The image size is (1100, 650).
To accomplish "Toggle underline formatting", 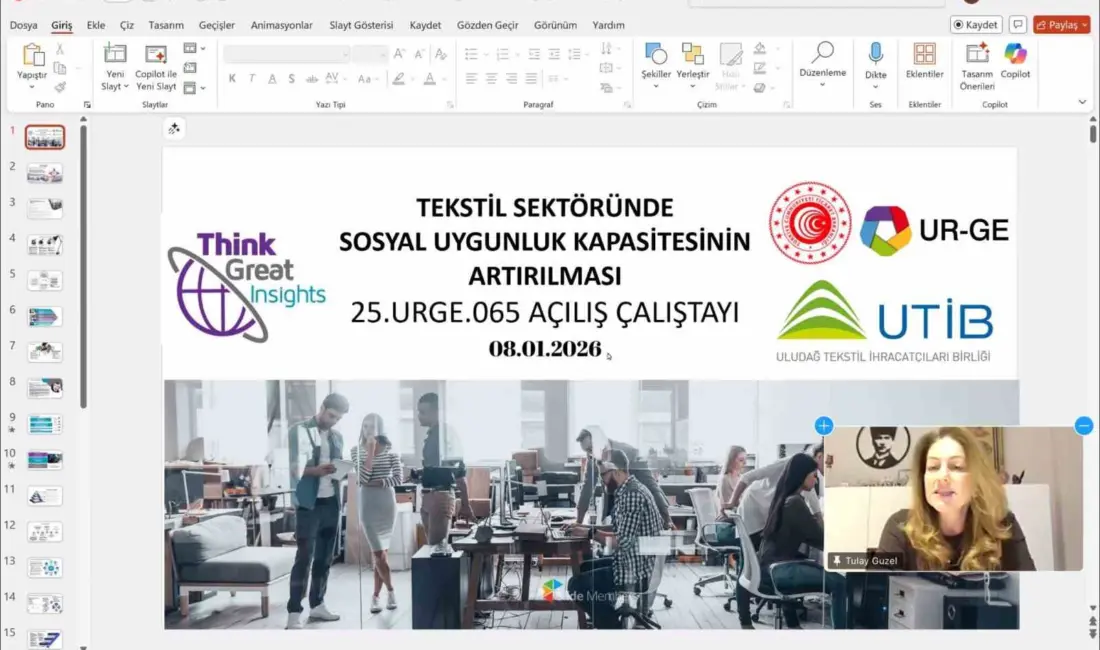I will [x=272, y=77].
